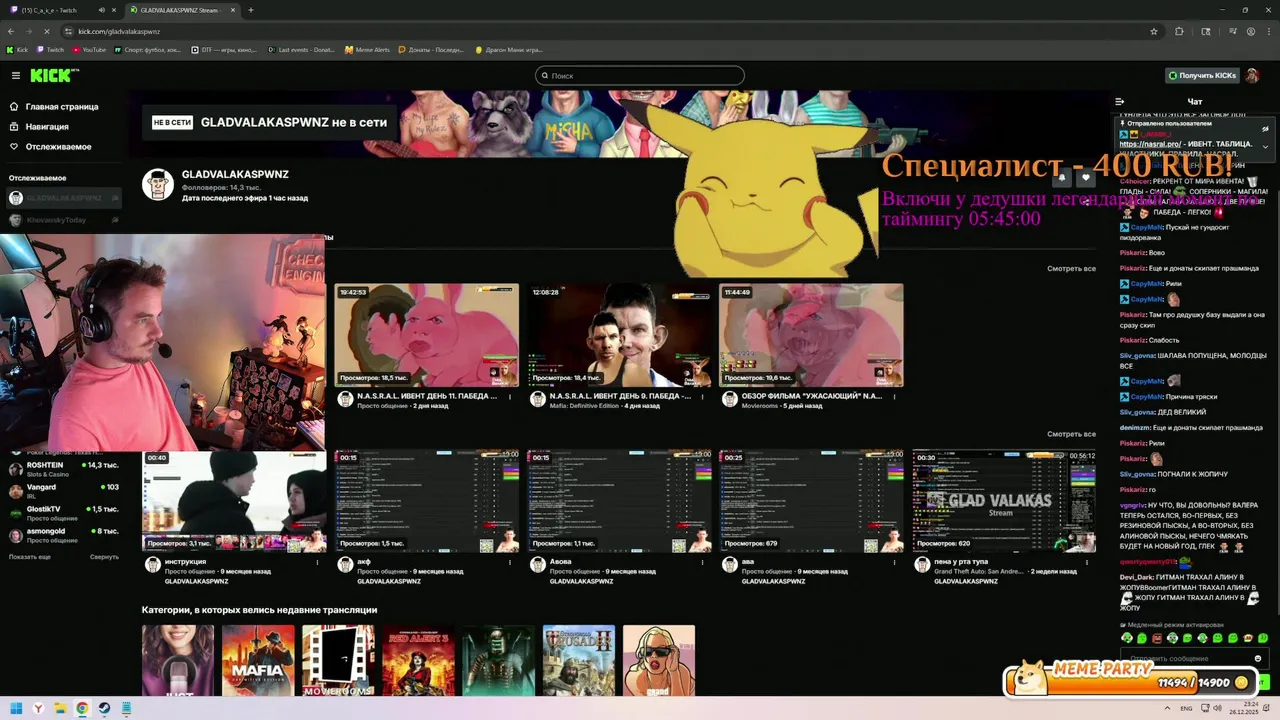Open options menu for акф clip
The height and width of the screenshot is (720, 1280).
[x=510, y=563]
